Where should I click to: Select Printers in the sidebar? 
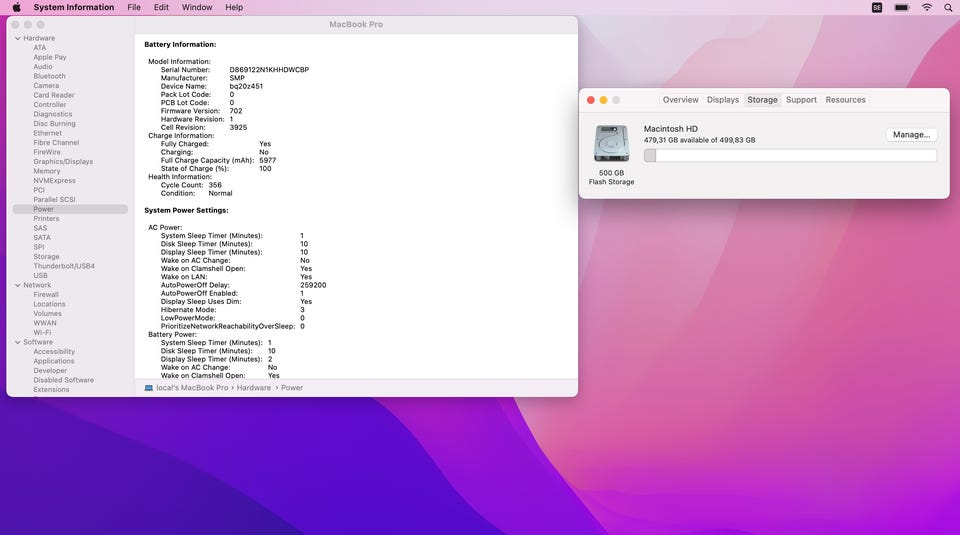coord(47,219)
